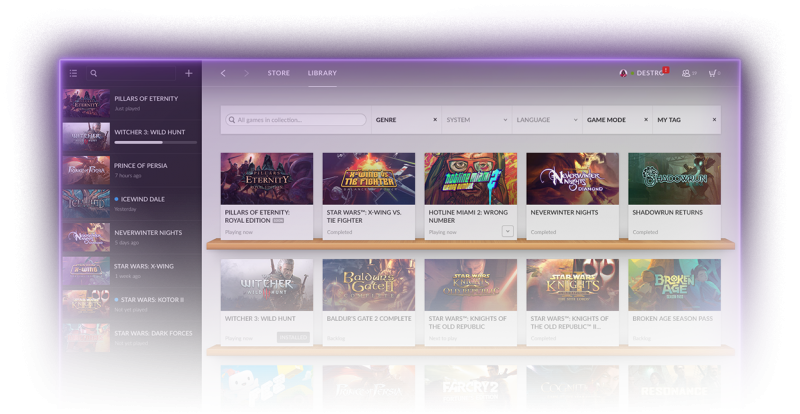Go back with the left arrow
Screen dimensions: 800x414
[223, 74]
